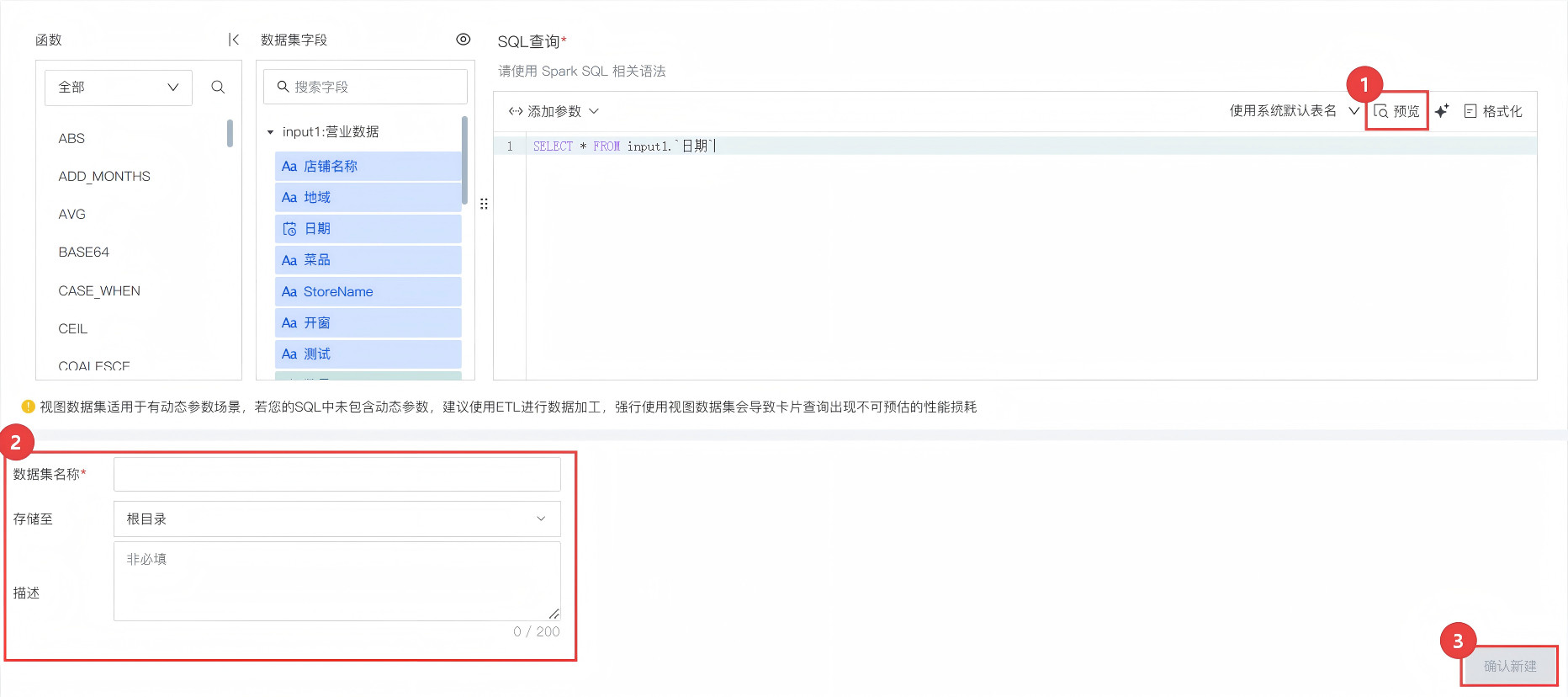
Task: Expand the 全部 function category dropdown
Action: pos(119,88)
